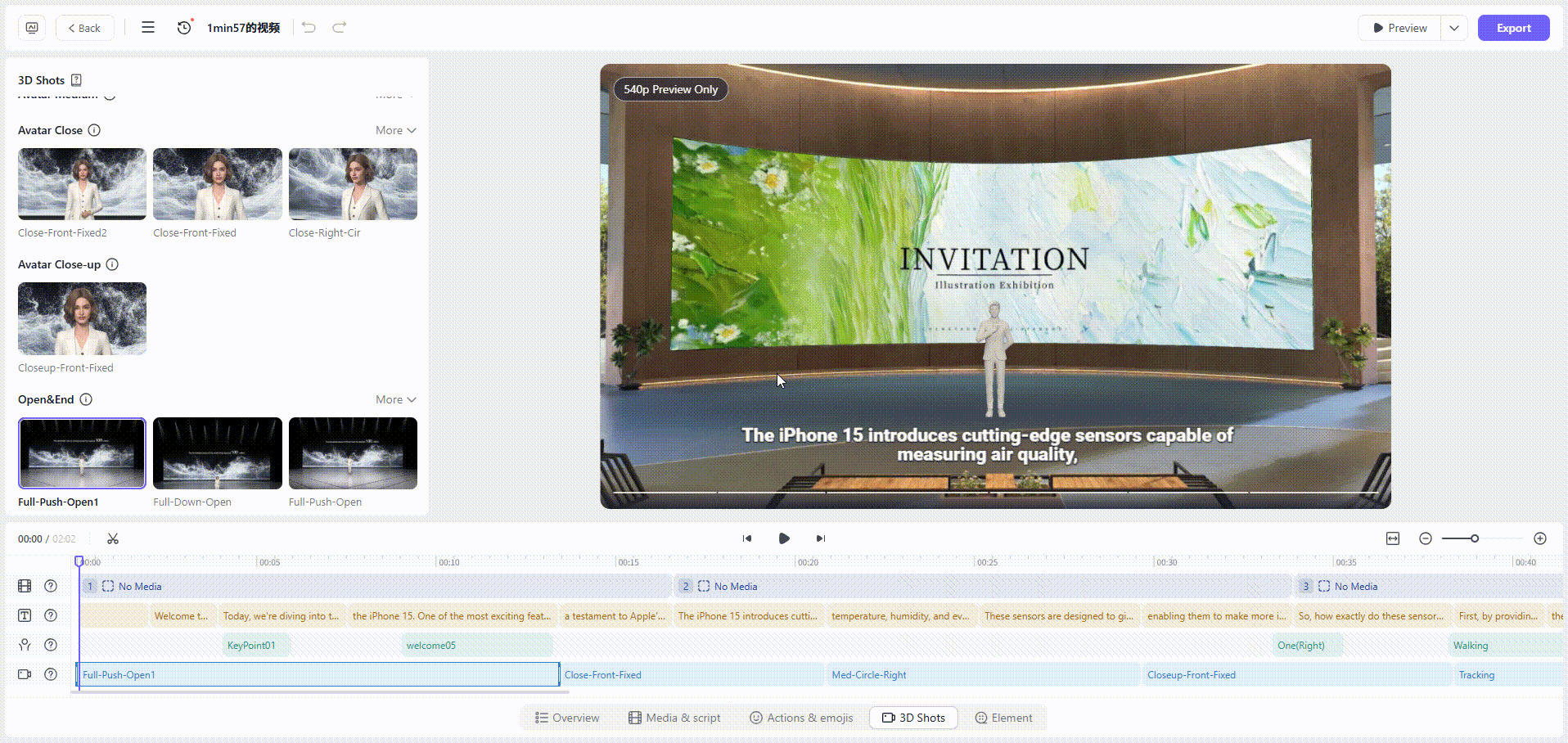The height and width of the screenshot is (743, 1568).
Task: Zoom in timeline with plus icon
Action: [x=1540, y=538]
